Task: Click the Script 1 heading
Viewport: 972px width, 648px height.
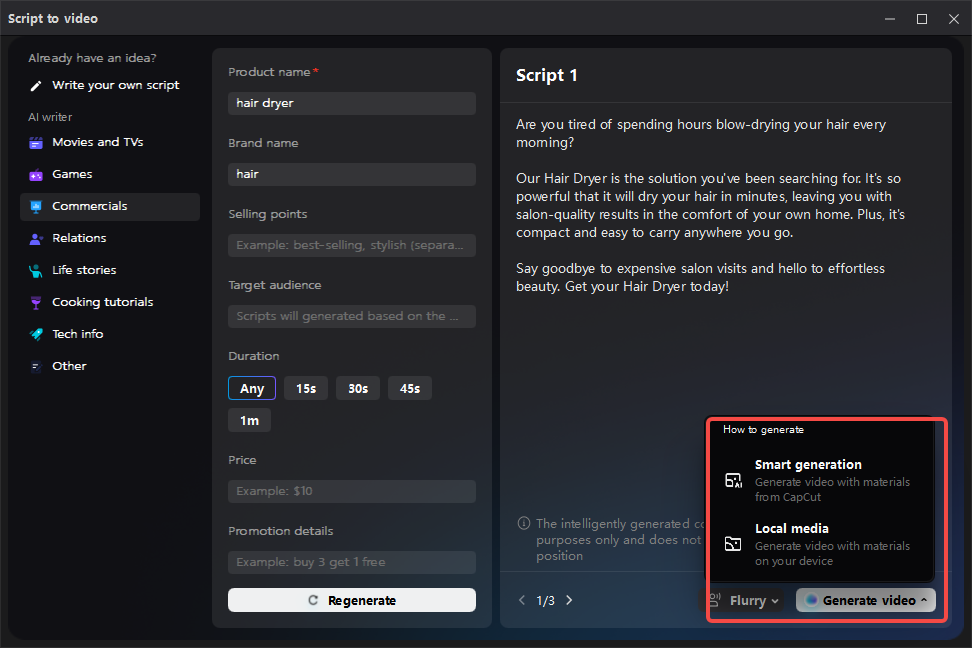Action: tap(546, 76)
